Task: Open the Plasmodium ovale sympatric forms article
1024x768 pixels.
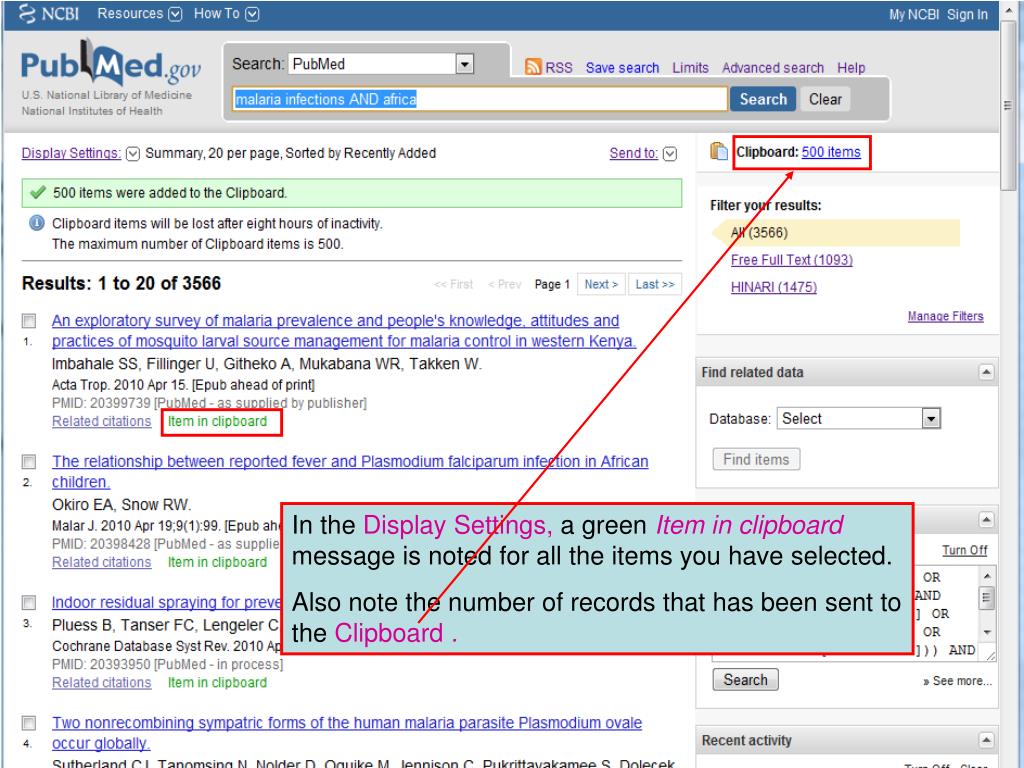Action: 347,733
